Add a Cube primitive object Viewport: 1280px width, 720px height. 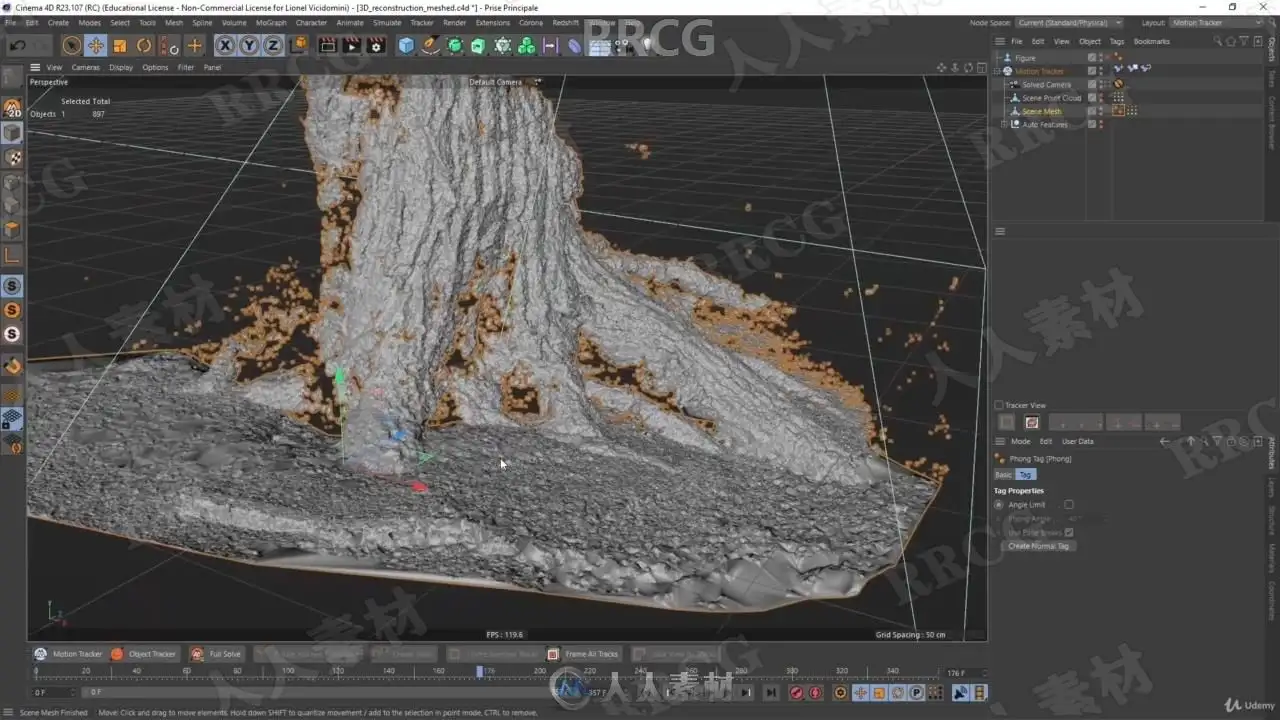coord(406,45)
